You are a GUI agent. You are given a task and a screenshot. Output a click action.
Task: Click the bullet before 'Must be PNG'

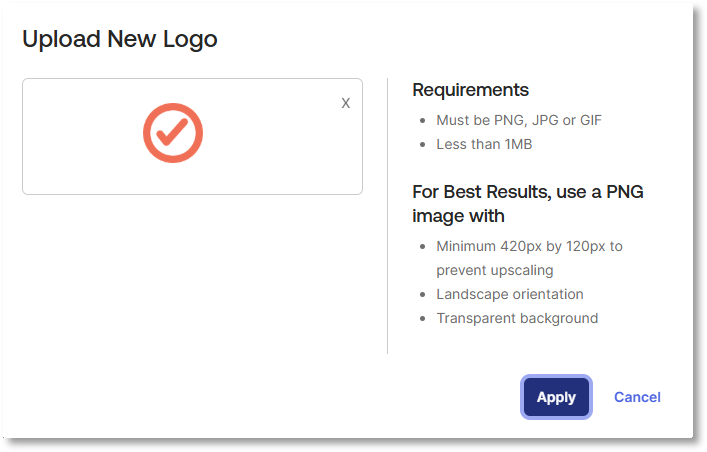tap(421, 121)
